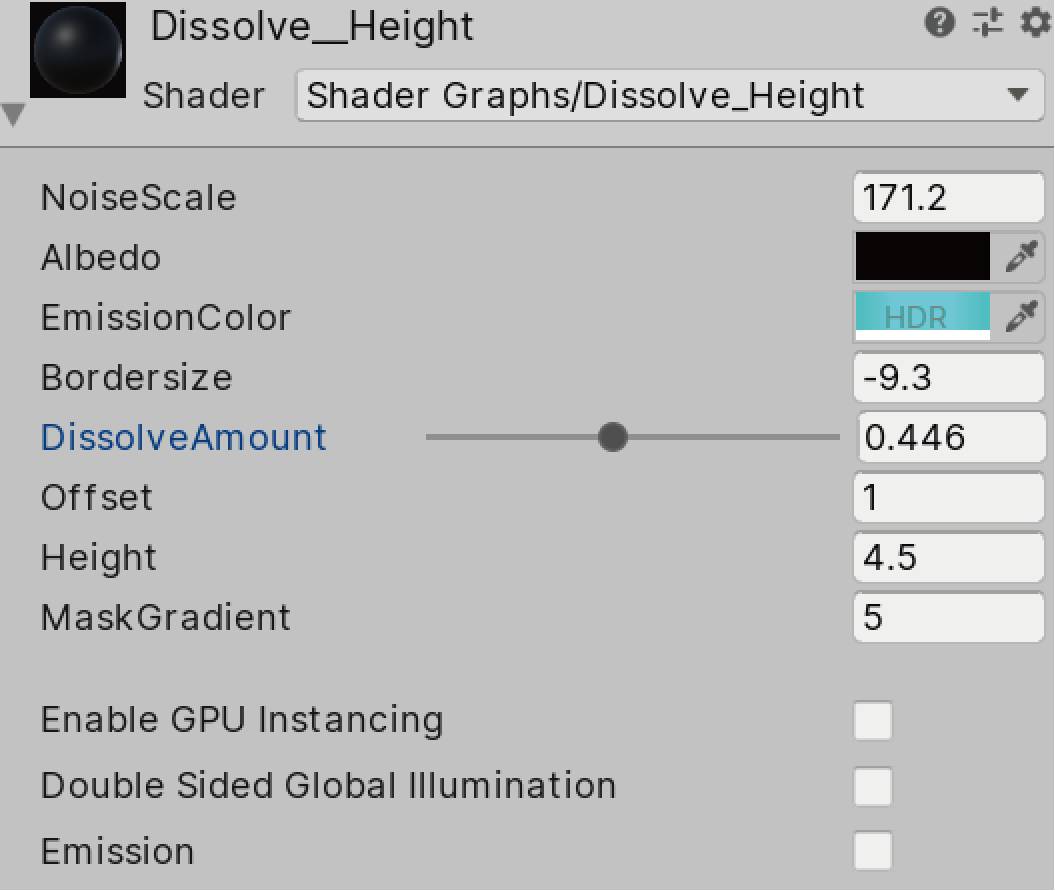Open the material presets sliders icon
This screenshot has width=1055, height=891.
pyautogui.click(x=988, y=23)
